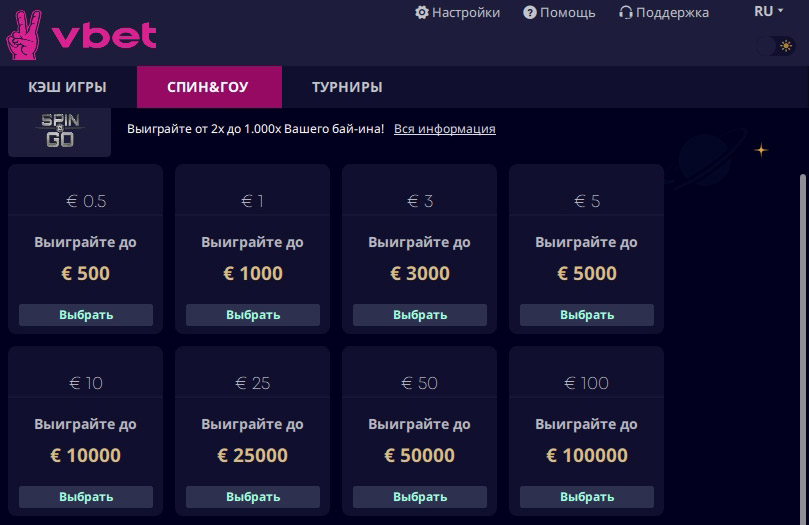Open settings via the gear icon

422,12
